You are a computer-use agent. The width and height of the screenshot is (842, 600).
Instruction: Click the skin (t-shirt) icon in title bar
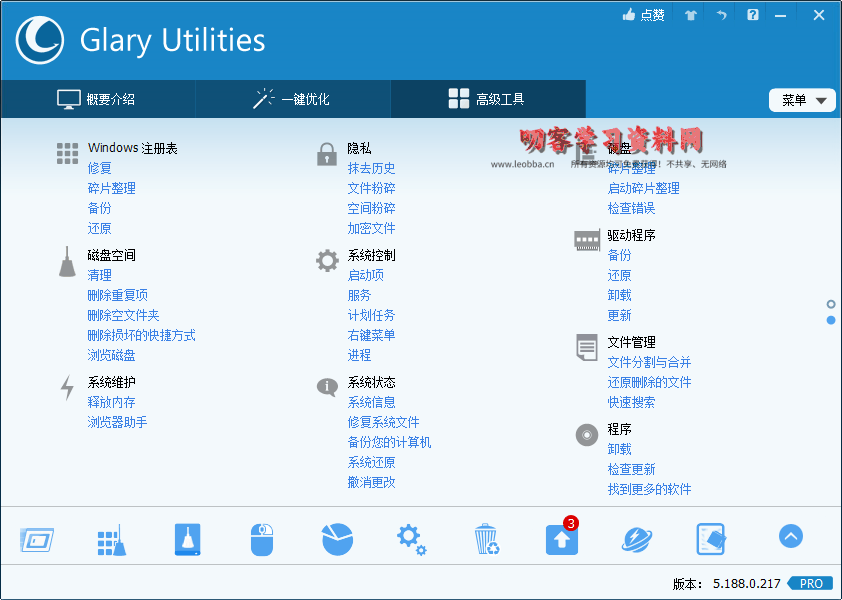click(690, 15)
